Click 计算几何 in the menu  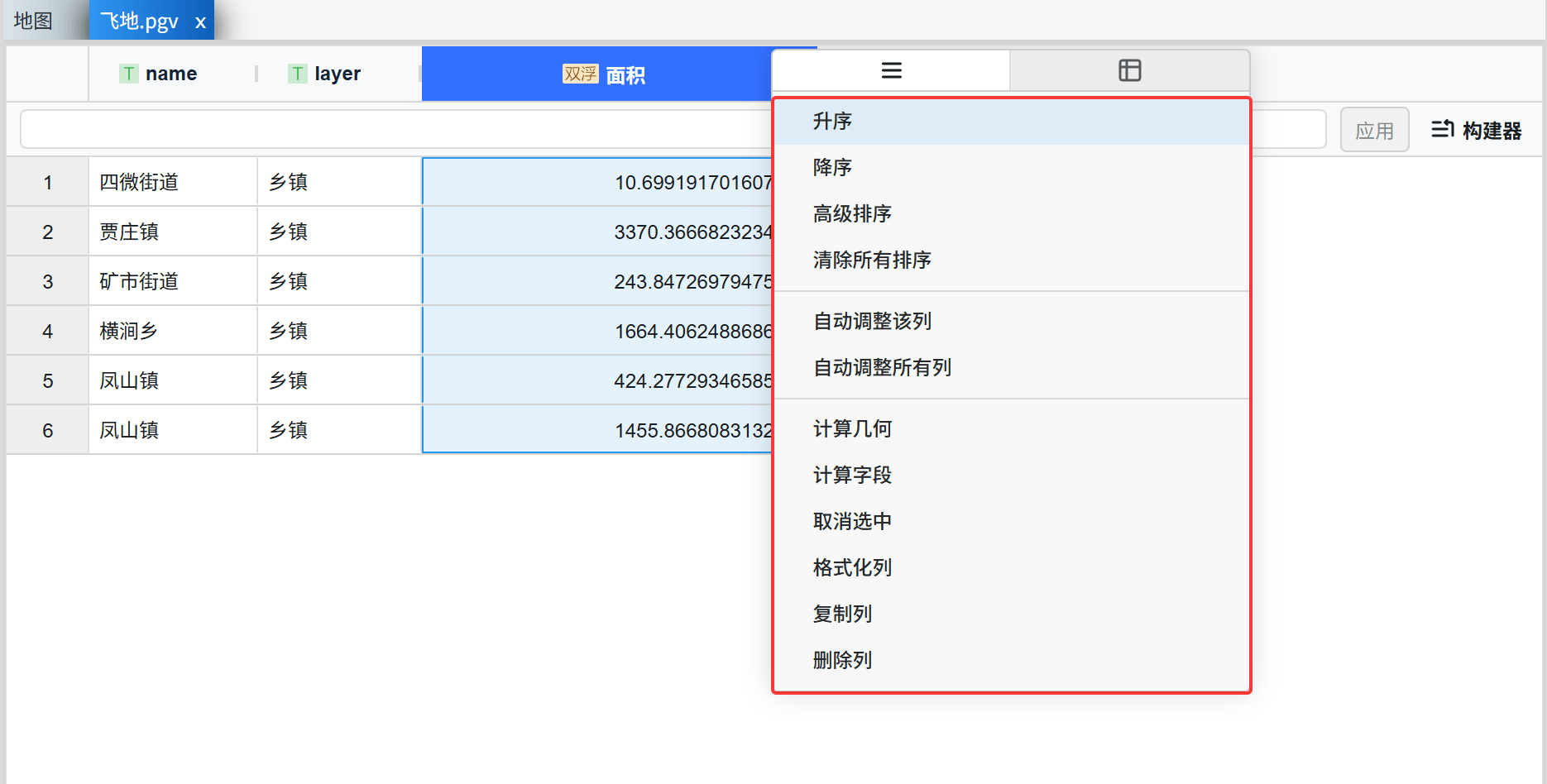852,429
